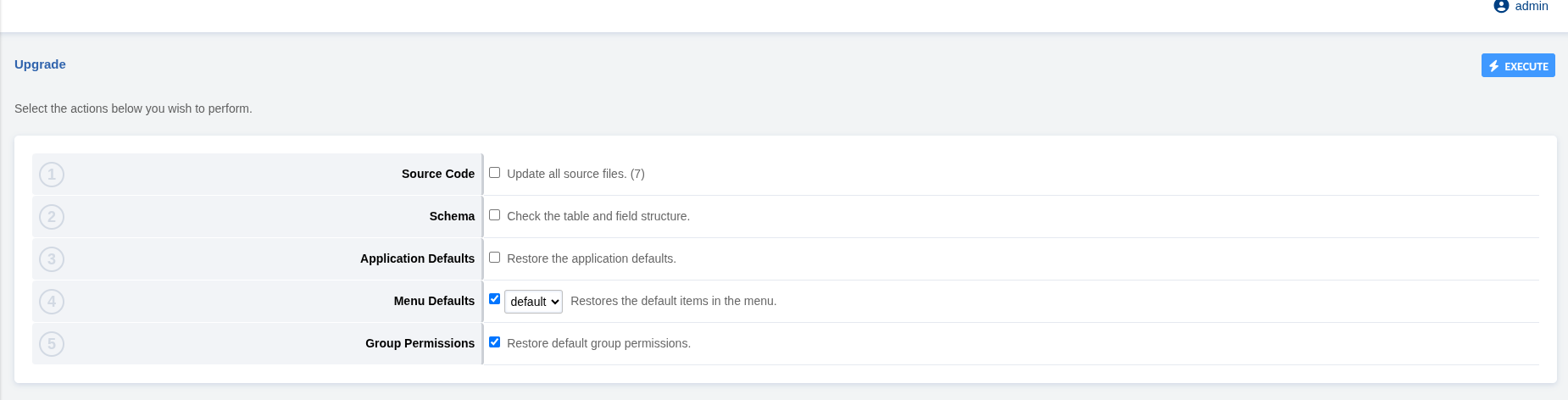
Task: Disable the Restore default group permissions checkbox
Action: [494, 342]
